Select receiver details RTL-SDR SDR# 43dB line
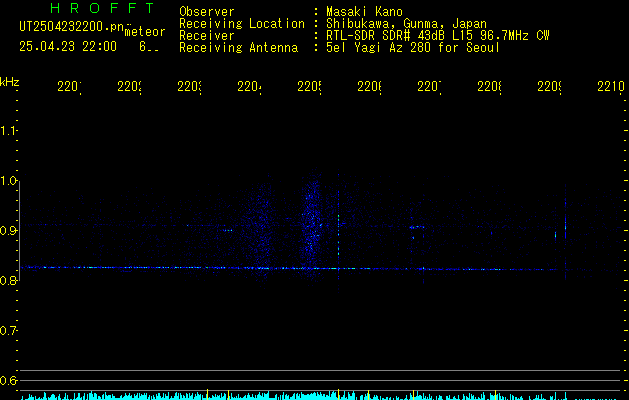This screenshot has height=400, width=629. tap(438, 36)
